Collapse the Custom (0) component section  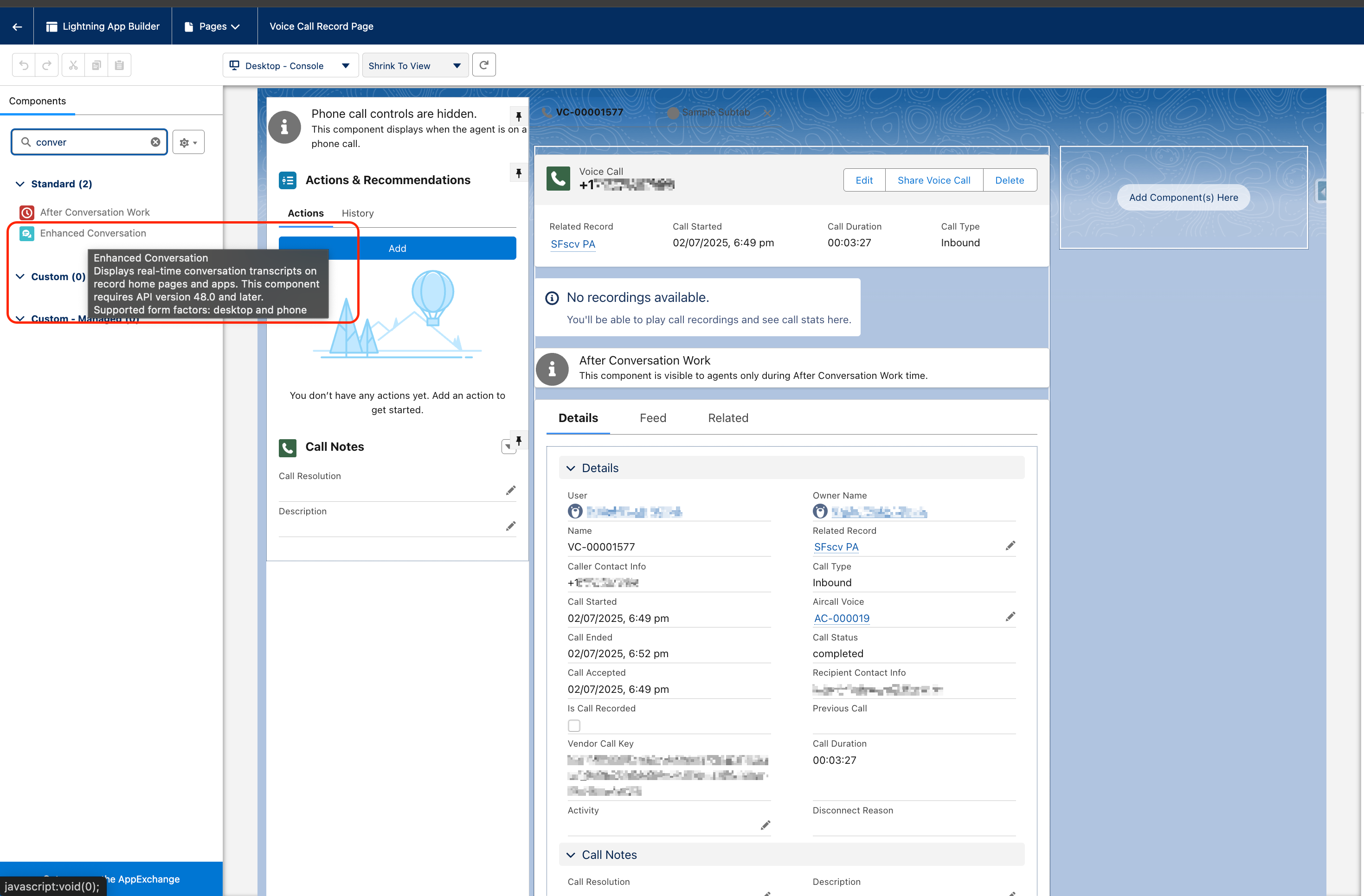pyautogui.click(x=20, y=277)
